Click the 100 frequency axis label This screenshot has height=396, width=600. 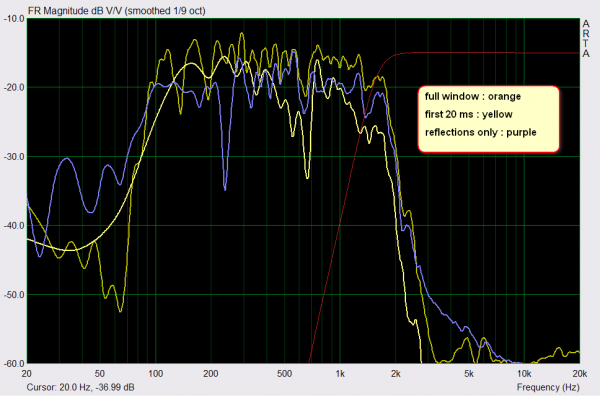pos(155,373)
